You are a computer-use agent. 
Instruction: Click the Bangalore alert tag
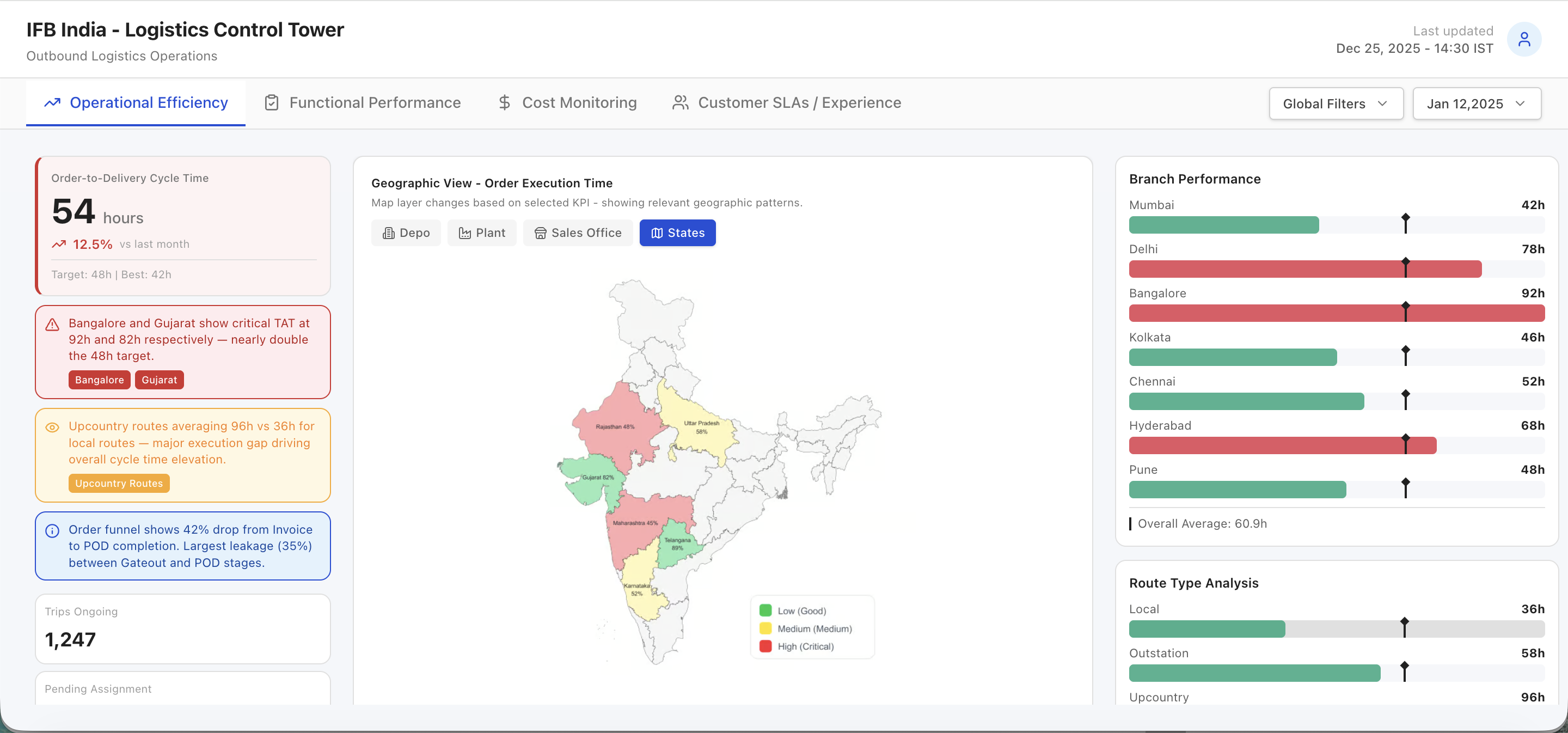point(99,380)
